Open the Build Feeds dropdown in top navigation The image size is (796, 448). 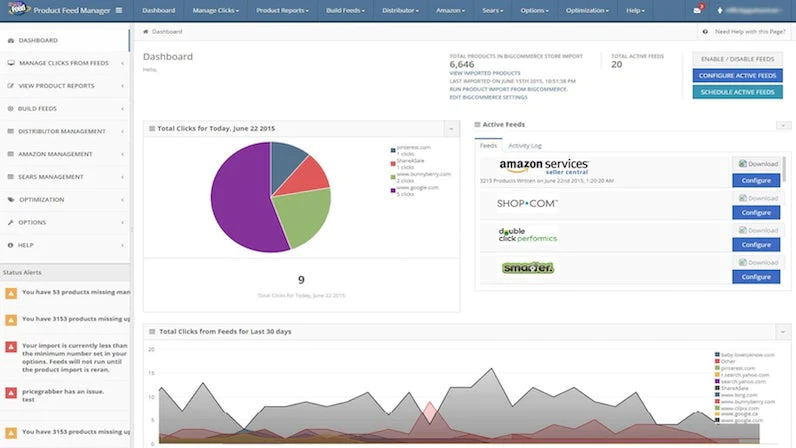(345, 10)
